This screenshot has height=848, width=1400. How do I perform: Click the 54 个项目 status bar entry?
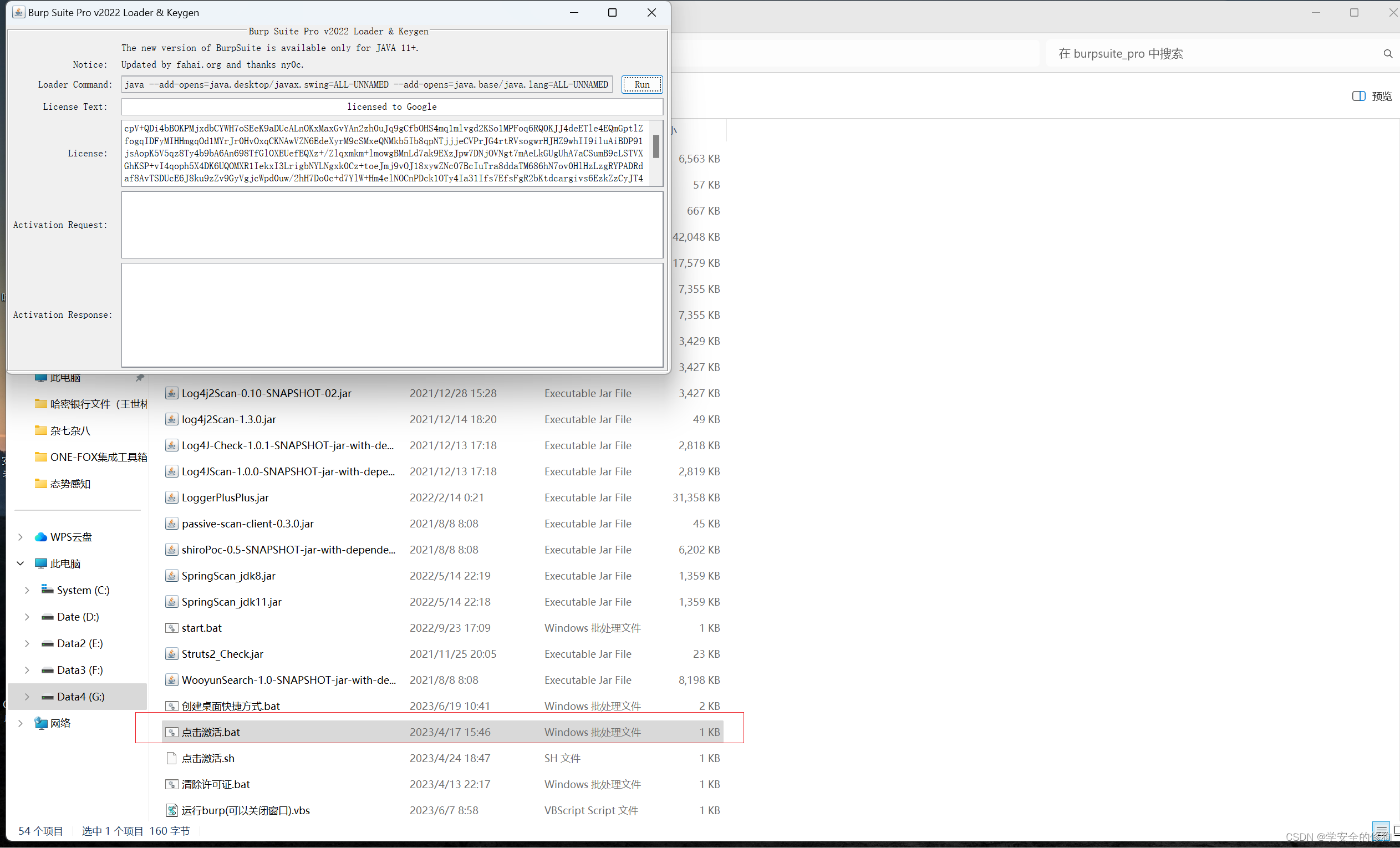click(x=40, y=831)
